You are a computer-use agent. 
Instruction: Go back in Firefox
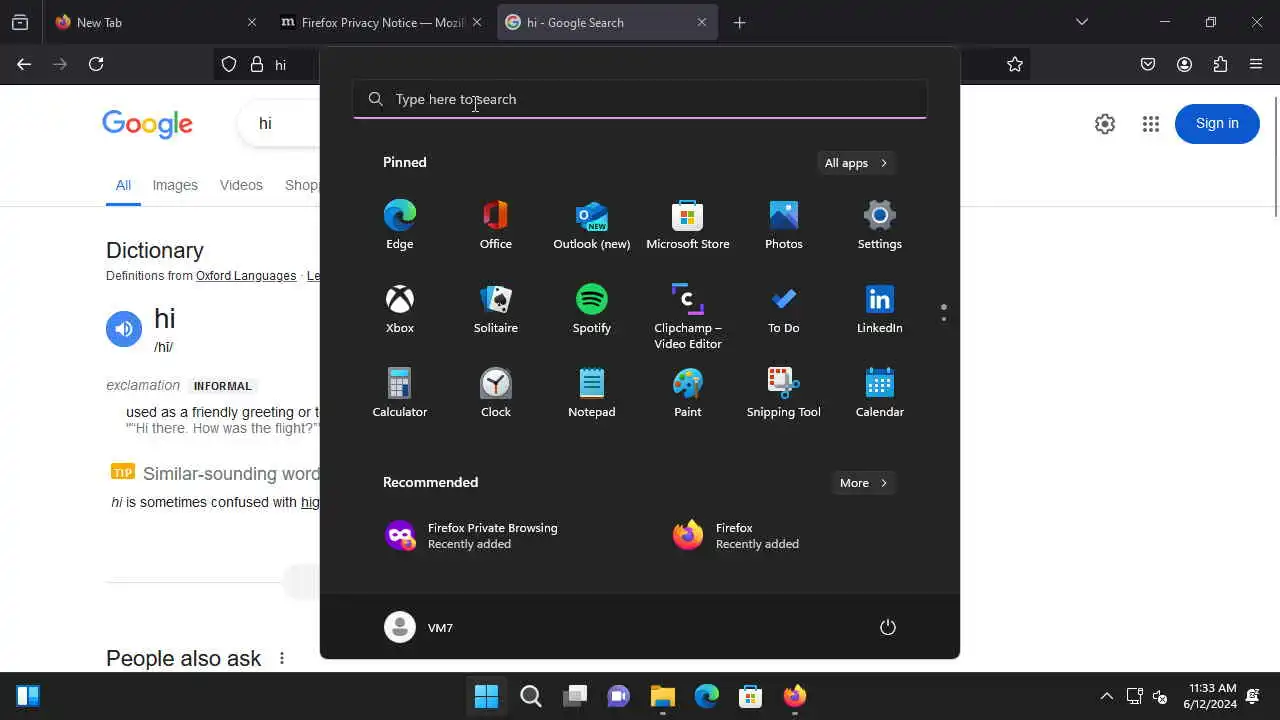coord(24,64)
